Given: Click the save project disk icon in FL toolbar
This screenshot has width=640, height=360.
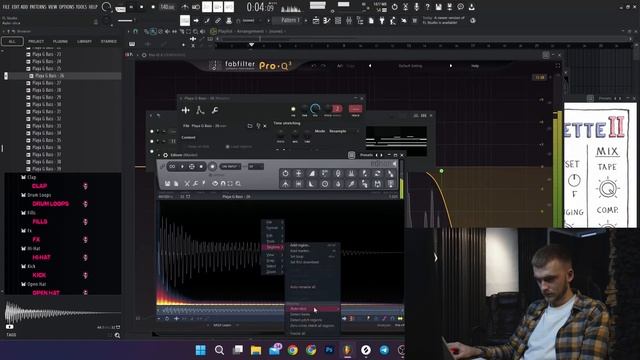Looking at the screenshot, I should point(438,7).
